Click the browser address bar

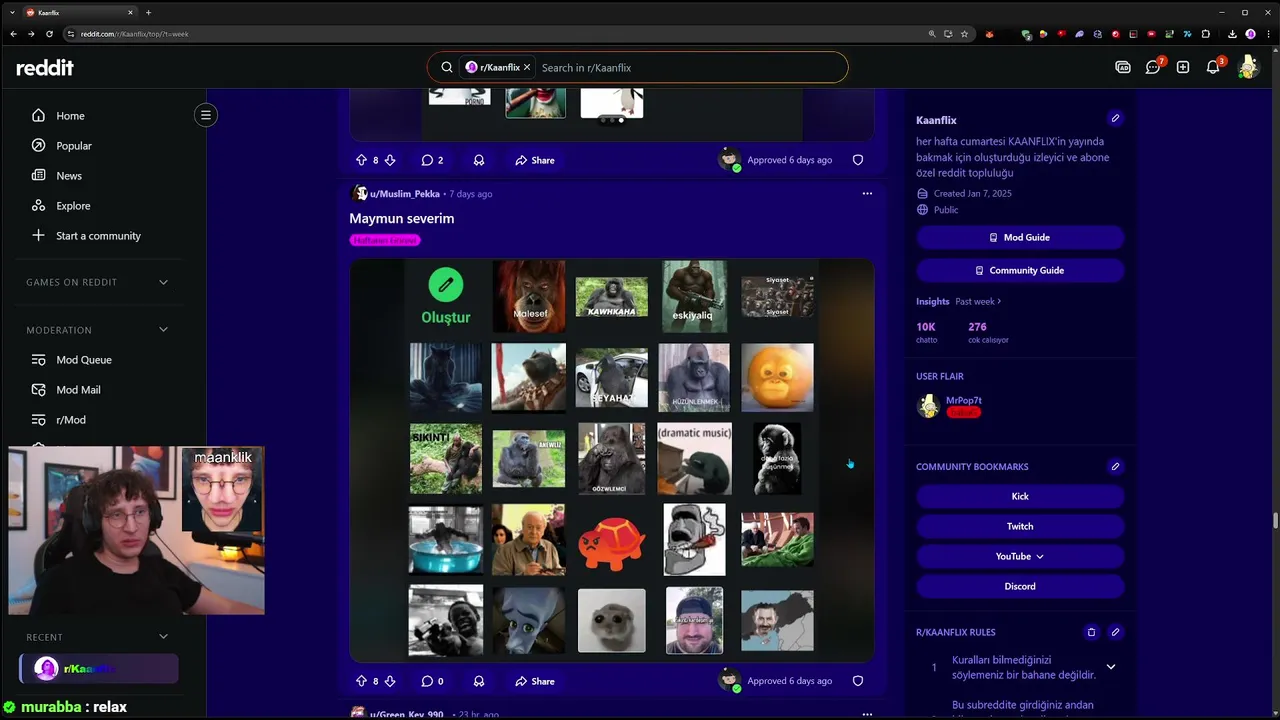(x=500, y=34)
